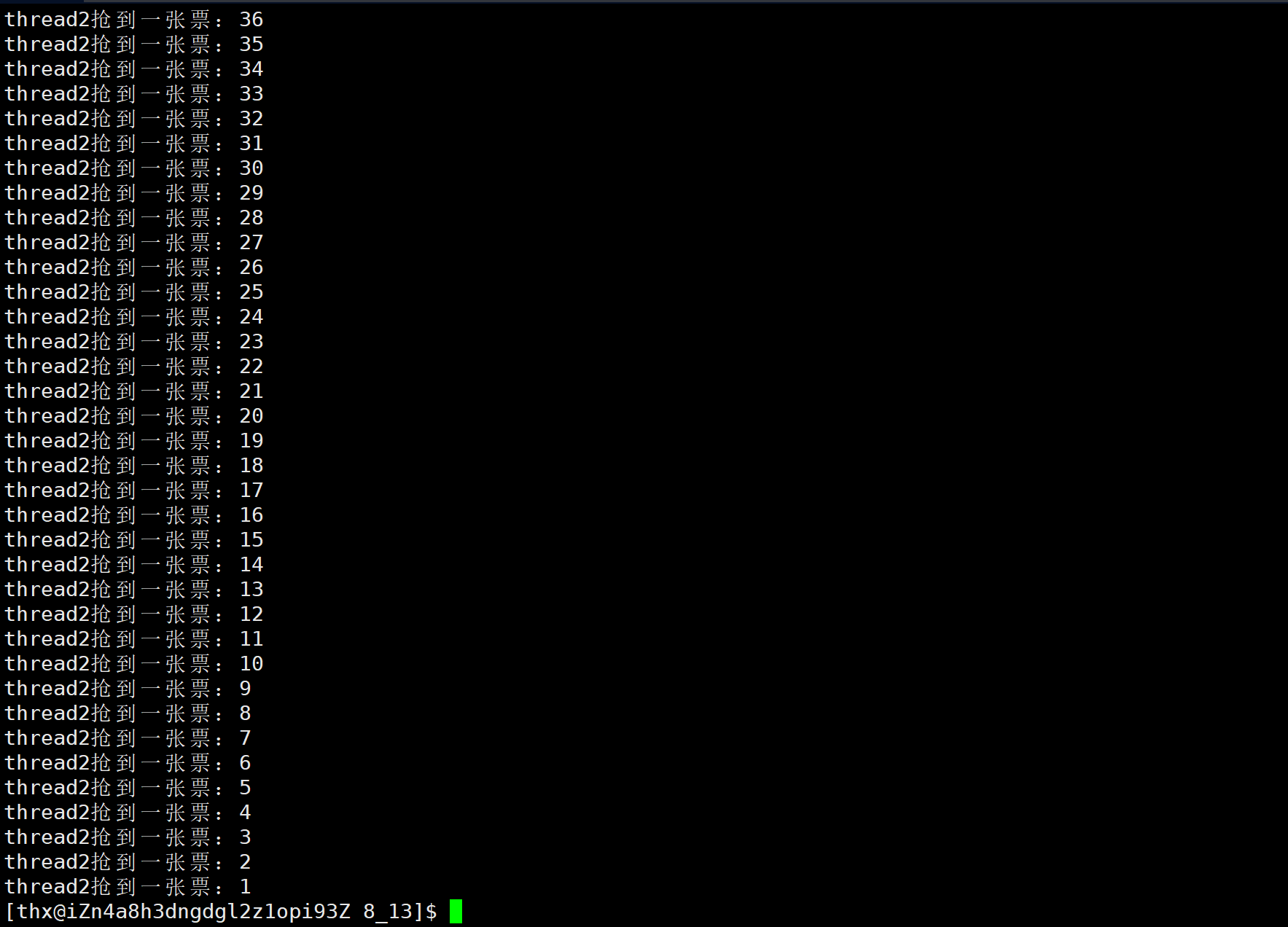Viewport: 1288px width, 927px height.
Task: Select the line with ticket number 30
Action: click(x=134, y=168)
